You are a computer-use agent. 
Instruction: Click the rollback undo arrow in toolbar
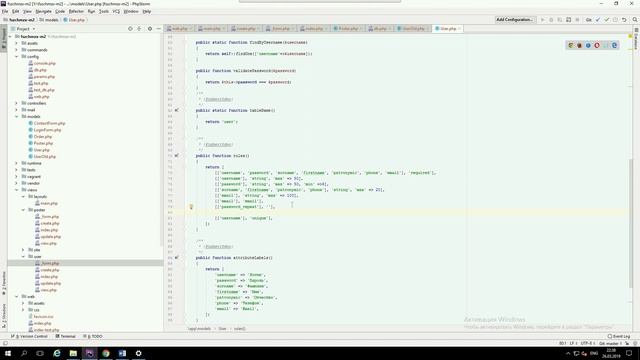pos(624,20)
